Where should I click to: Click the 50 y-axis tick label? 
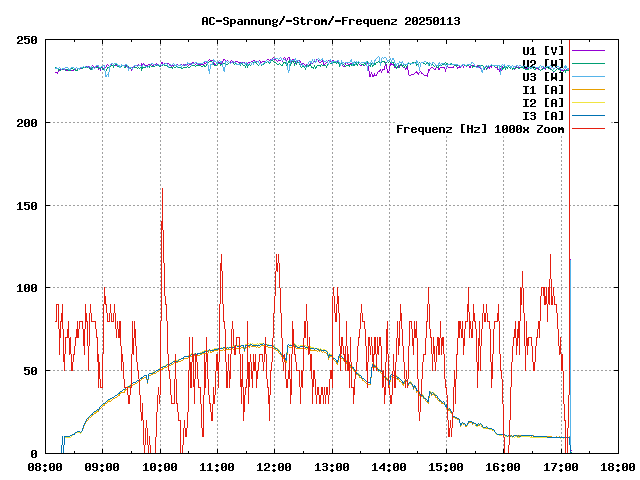30,370
